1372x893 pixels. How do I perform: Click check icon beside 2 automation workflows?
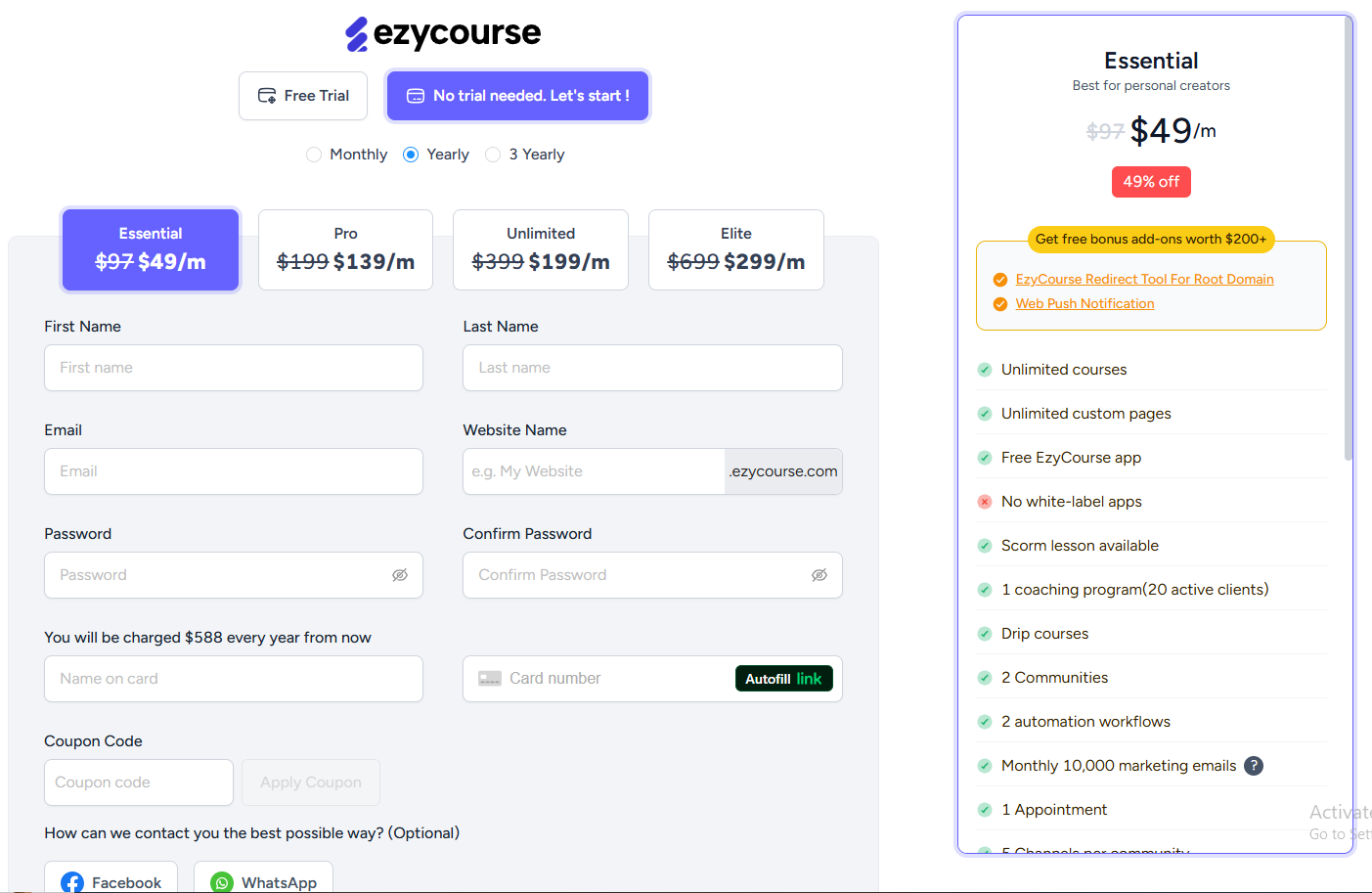click(985, 722)
